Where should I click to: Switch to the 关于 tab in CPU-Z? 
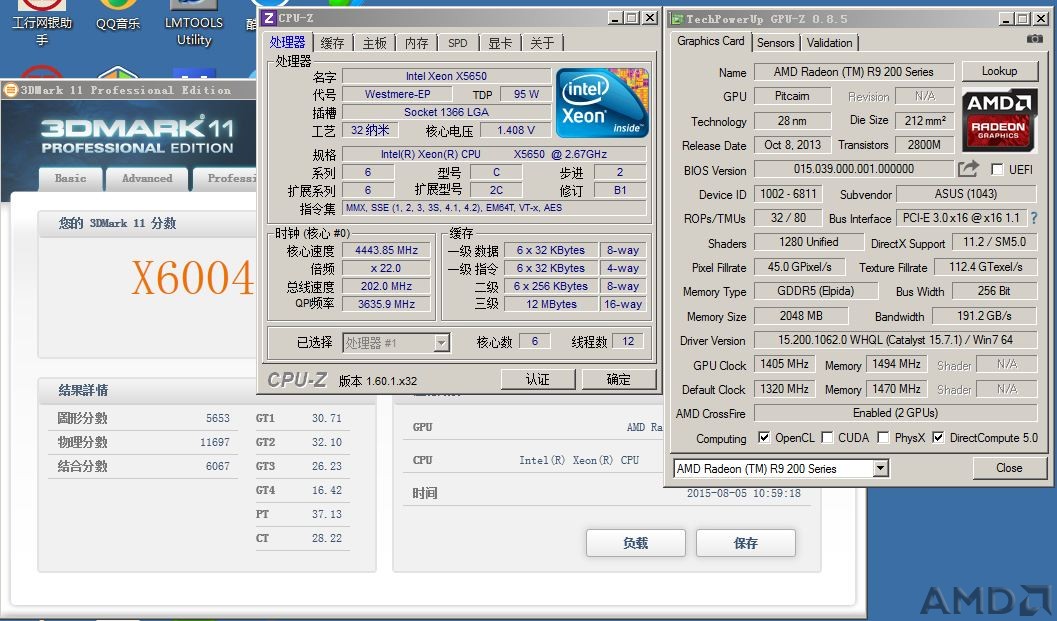[542, 43]
